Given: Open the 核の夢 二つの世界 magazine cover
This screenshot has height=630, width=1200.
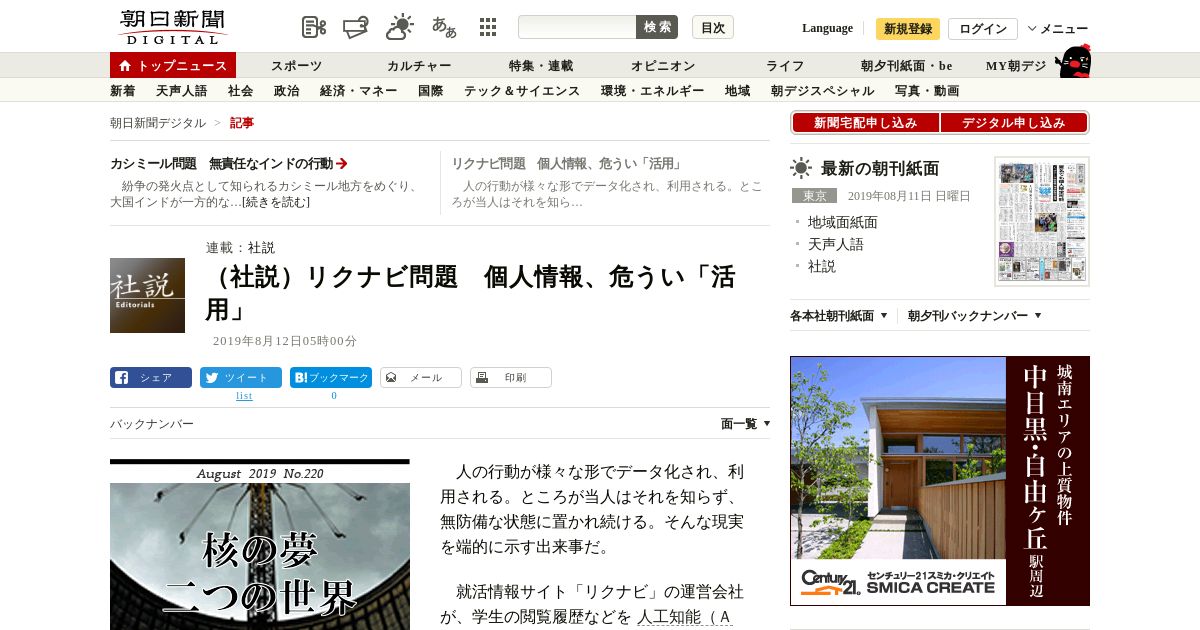Looking at the screenshot, I should pyautogui.click(x=260, y=547).
